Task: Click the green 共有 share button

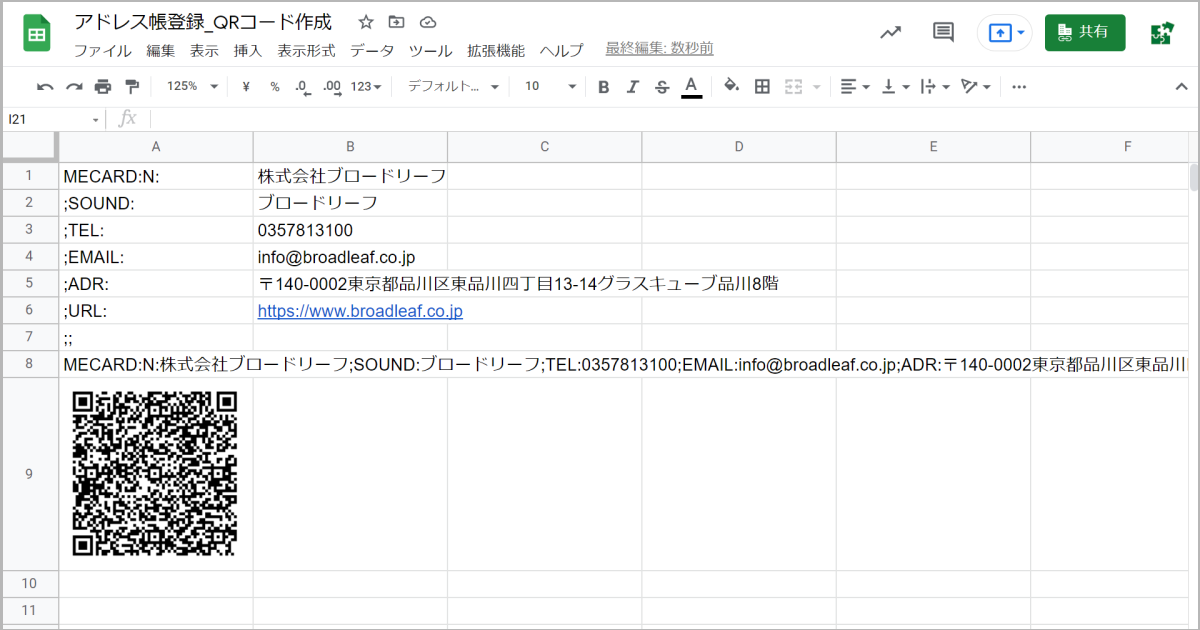Action: (x=1084, y=32)
